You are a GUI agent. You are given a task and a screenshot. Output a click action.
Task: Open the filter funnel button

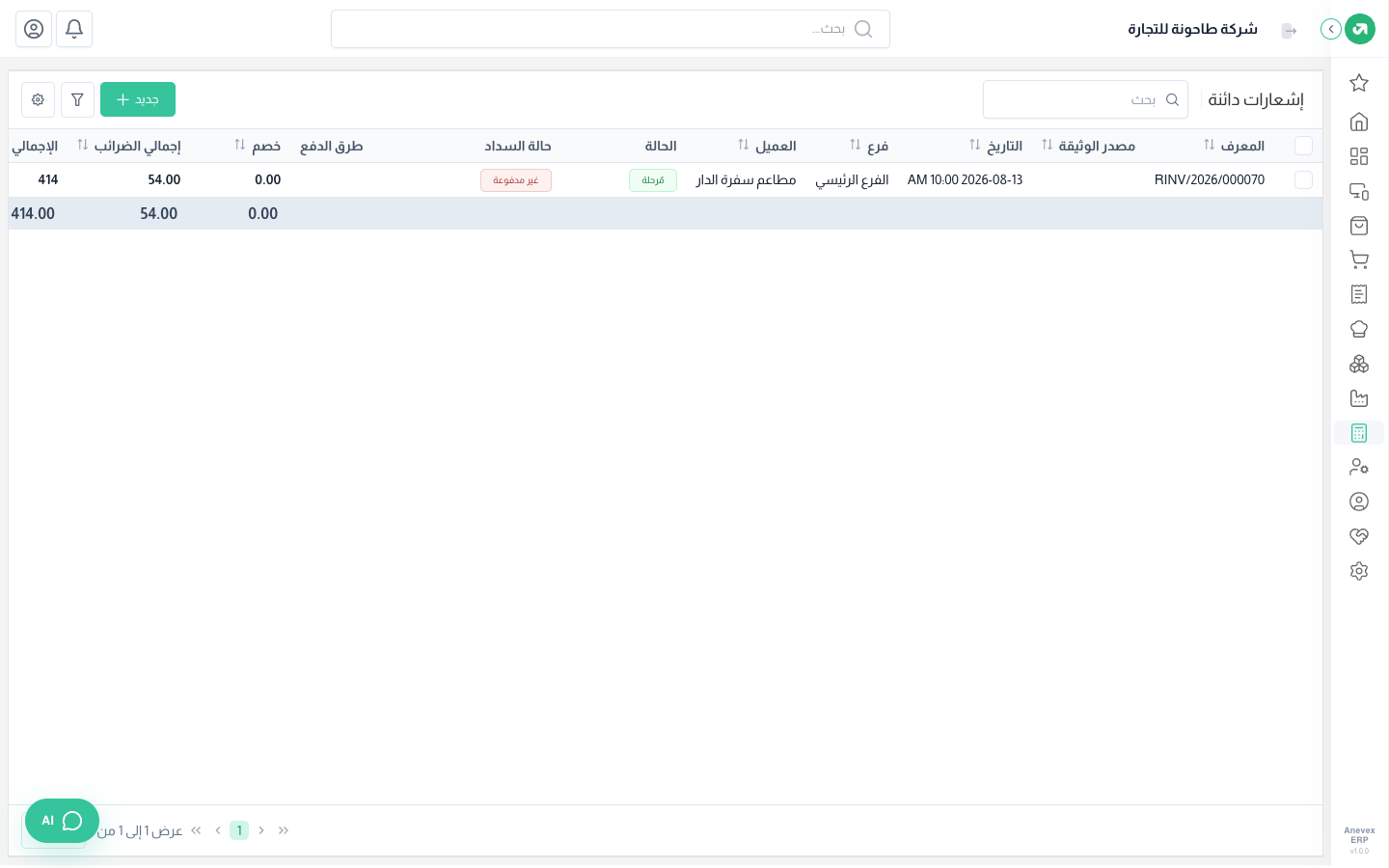coord(77,99)
